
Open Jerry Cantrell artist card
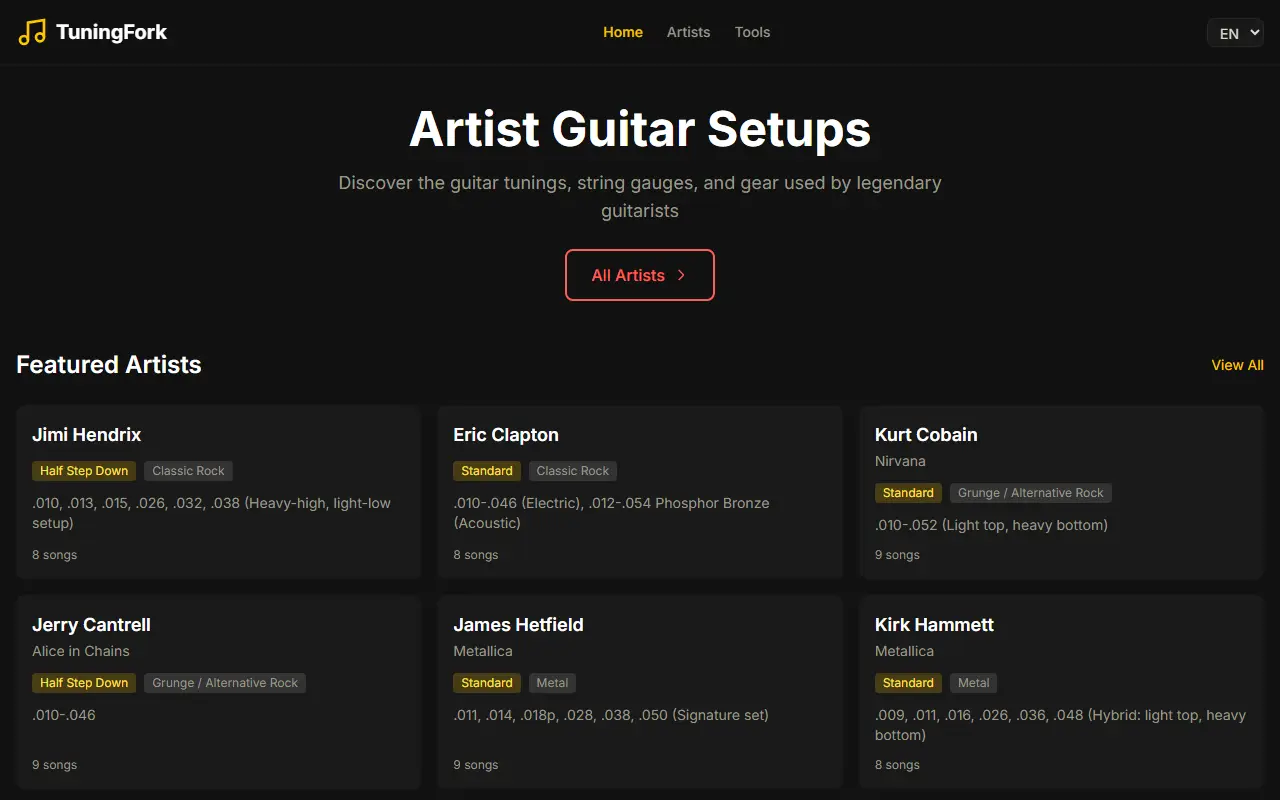point(219,692)
